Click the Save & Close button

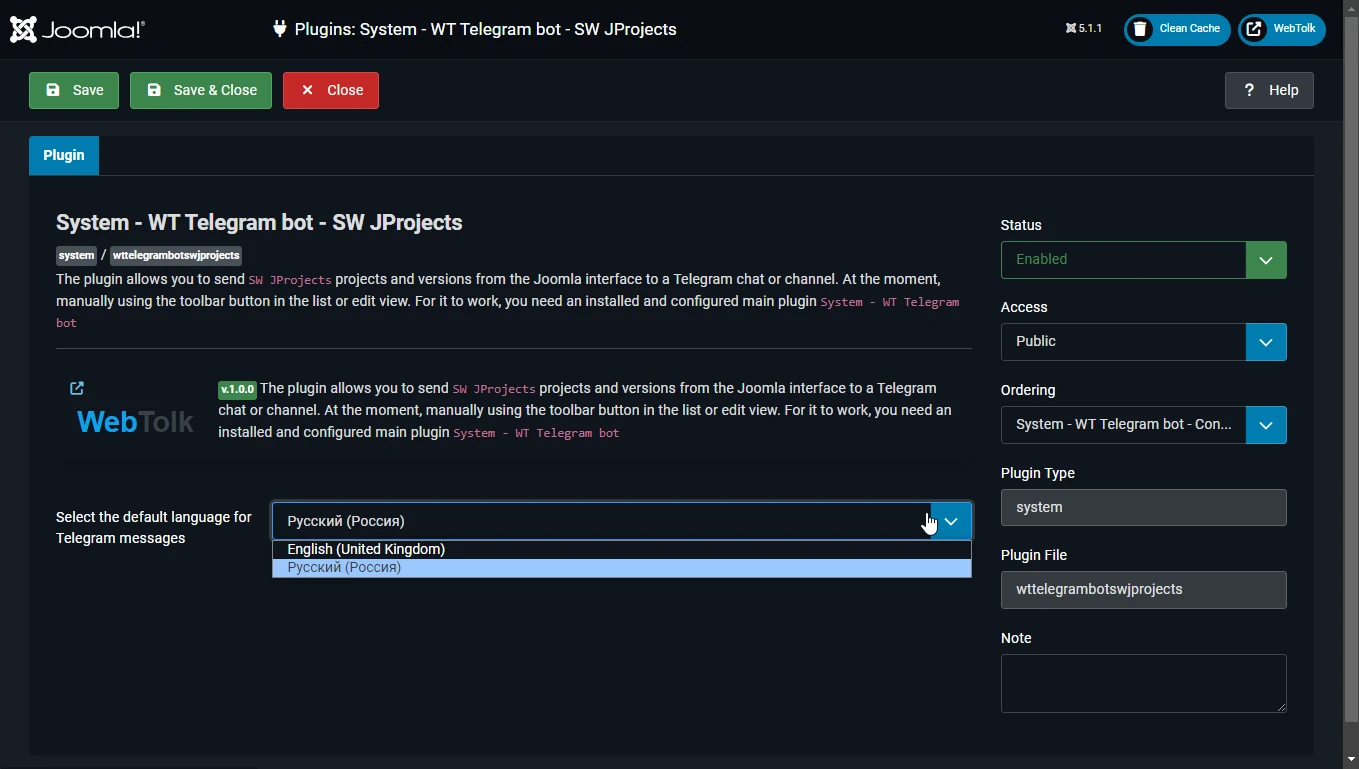(201, 90)
